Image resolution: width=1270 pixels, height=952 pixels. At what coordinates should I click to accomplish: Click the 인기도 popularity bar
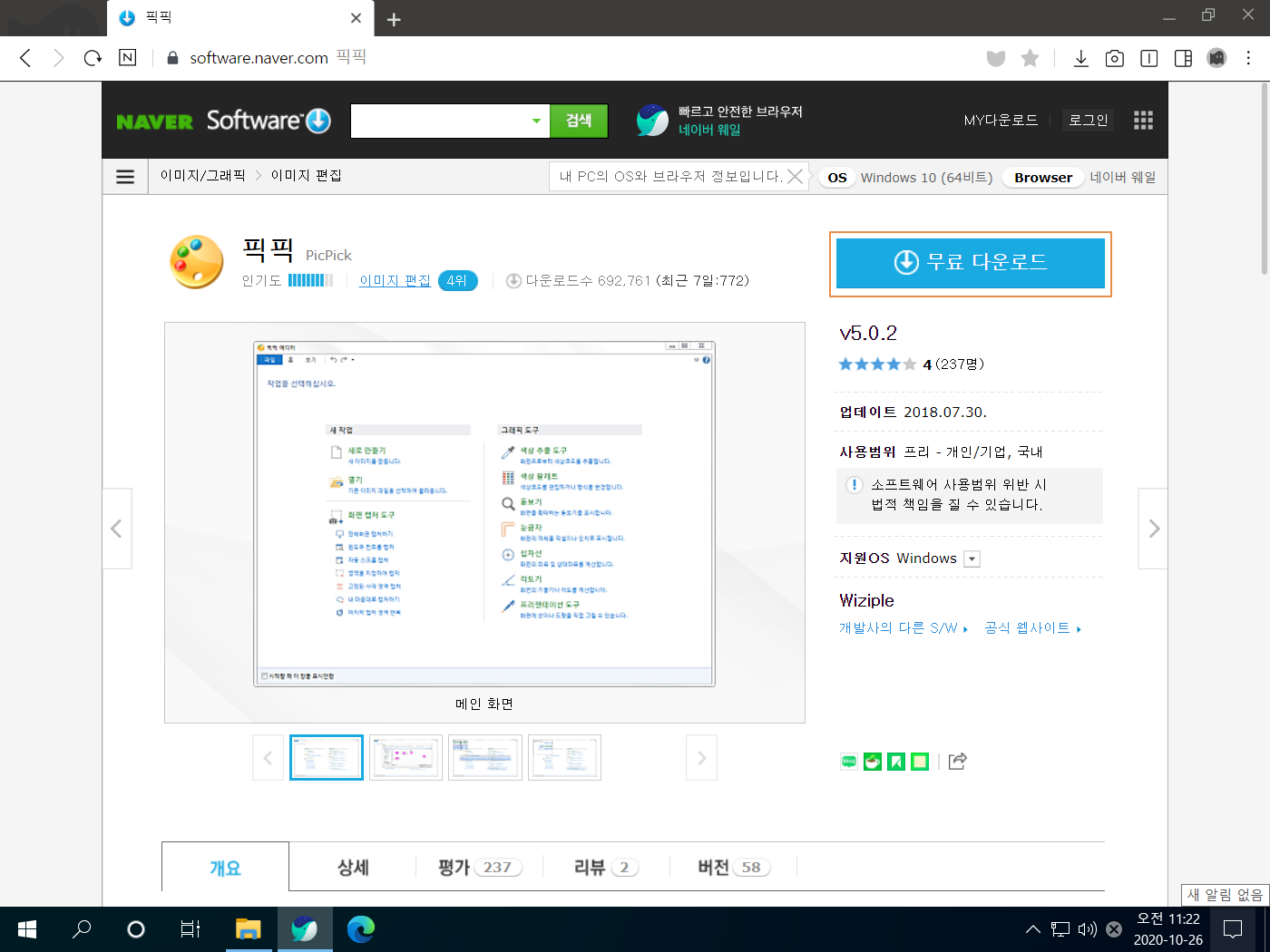click(311, 280)
